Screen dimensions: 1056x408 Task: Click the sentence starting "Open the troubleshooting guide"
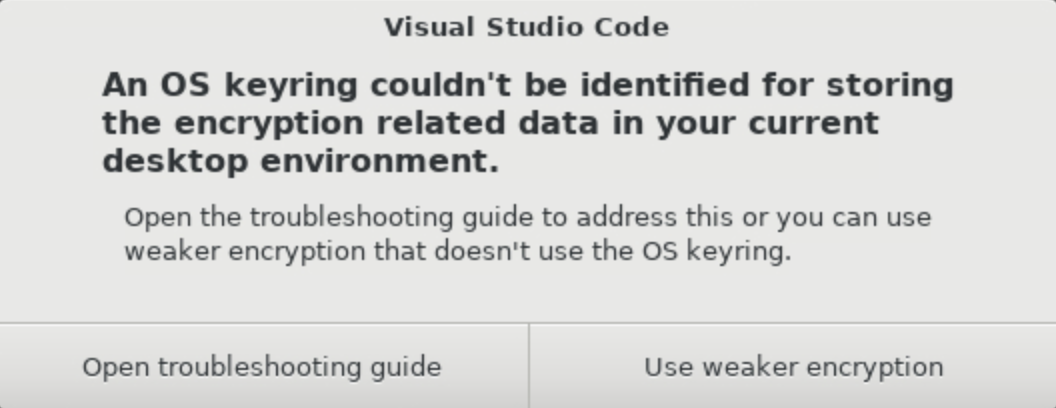[x=527, y=217]
